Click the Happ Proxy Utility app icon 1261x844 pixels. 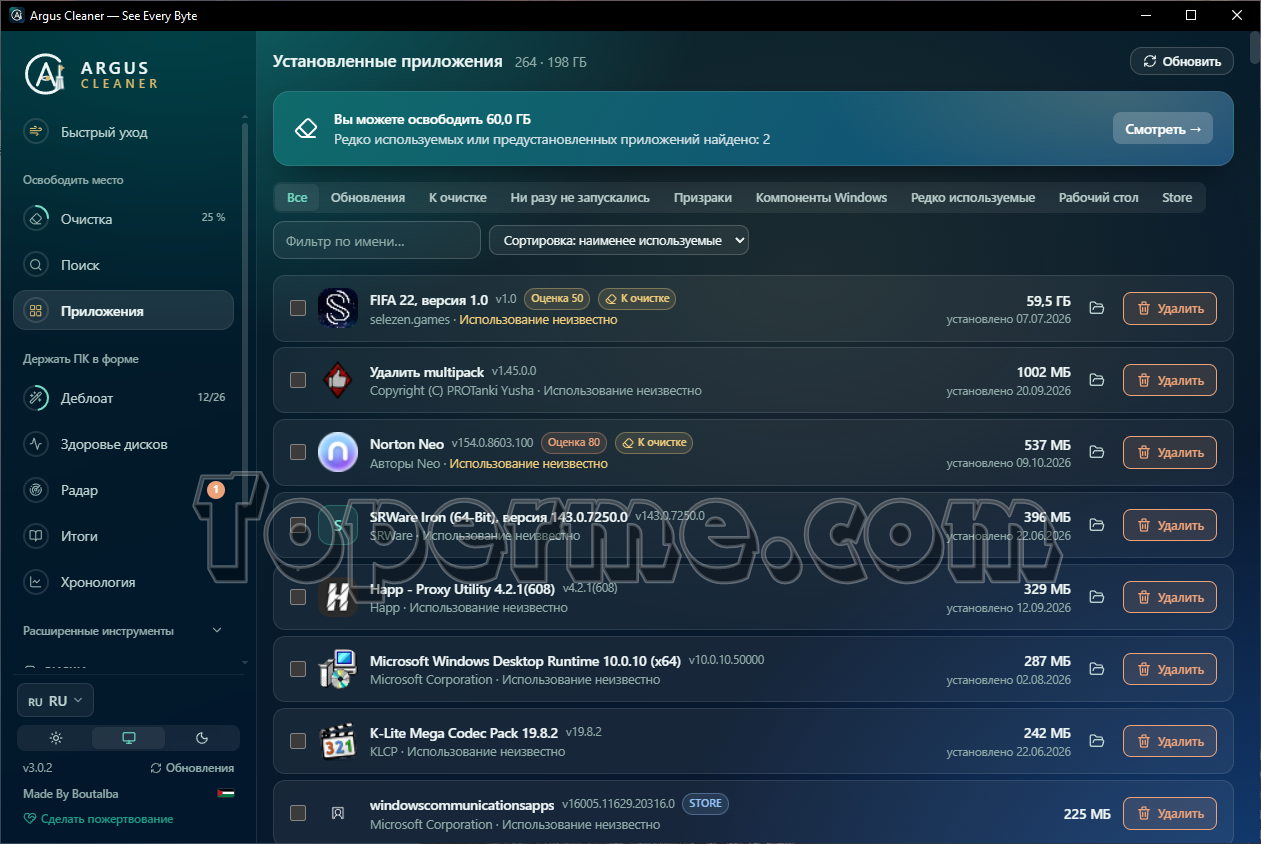(x=338, y=597)
